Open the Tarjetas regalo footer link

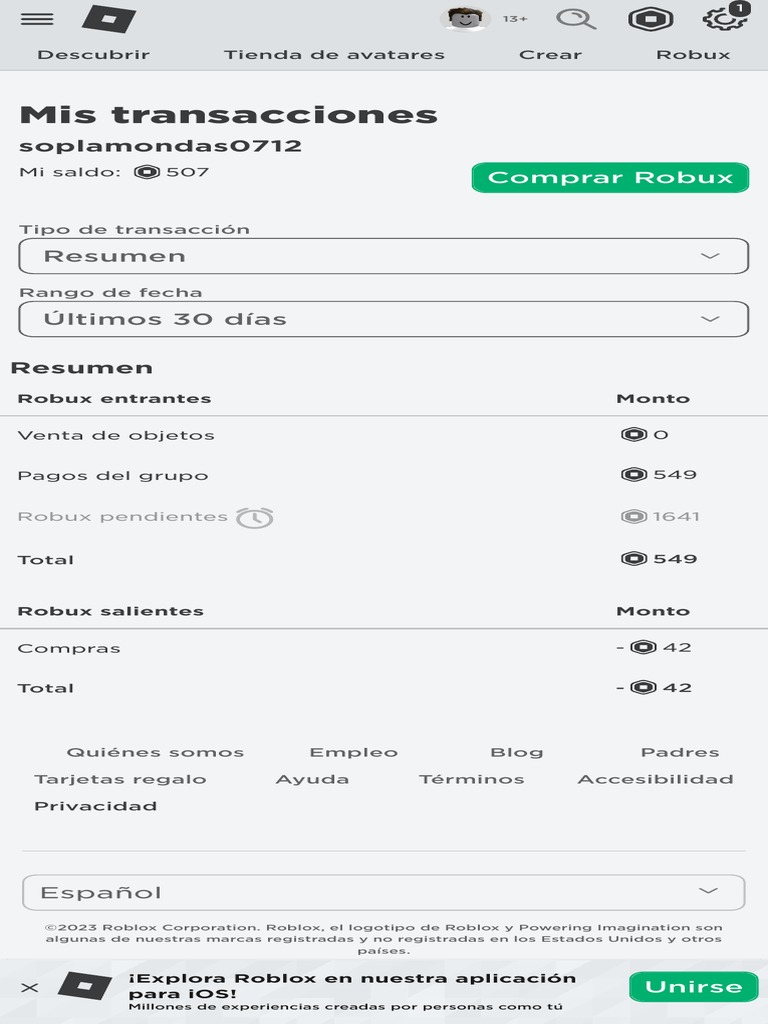(x=120, y=779)
